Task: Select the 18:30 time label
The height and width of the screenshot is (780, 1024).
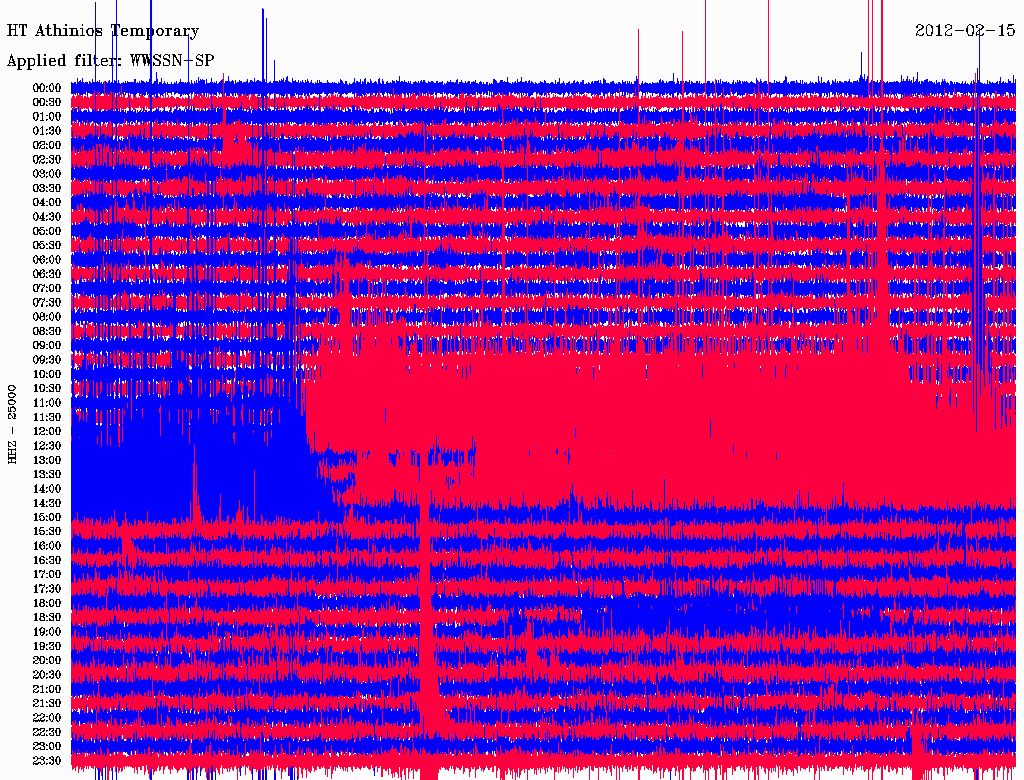Action: pos(47,617)
